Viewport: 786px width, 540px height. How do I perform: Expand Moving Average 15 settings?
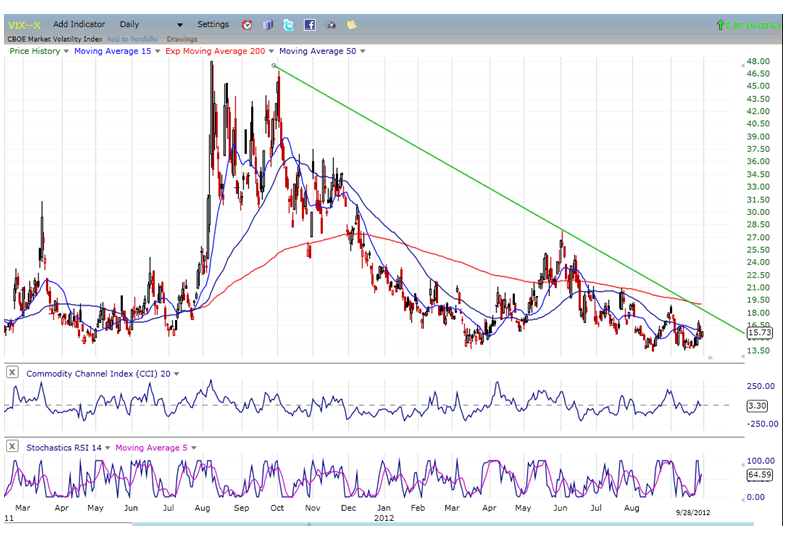pyautogui.click(x=158, y=51)
